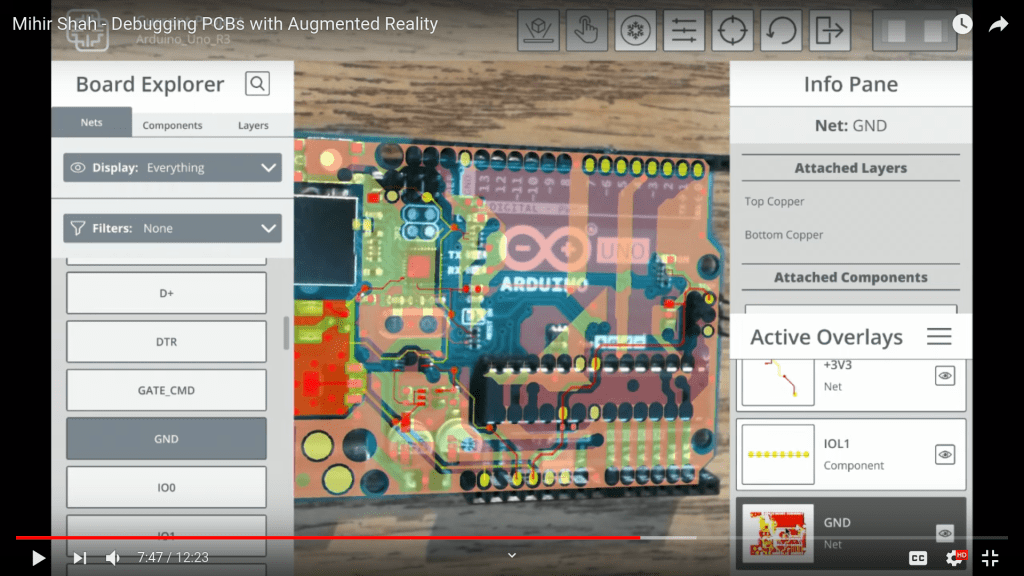
Task: Open the display adjustment settings icon
Action: pyautogui.click(x=684, y=29)
